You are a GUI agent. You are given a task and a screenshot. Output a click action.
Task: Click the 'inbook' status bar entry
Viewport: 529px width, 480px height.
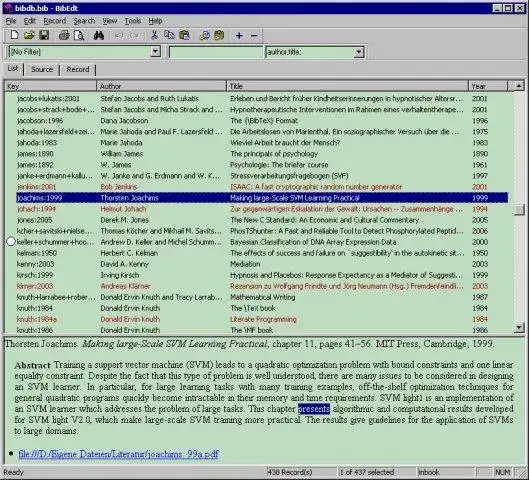pos(445,473)
